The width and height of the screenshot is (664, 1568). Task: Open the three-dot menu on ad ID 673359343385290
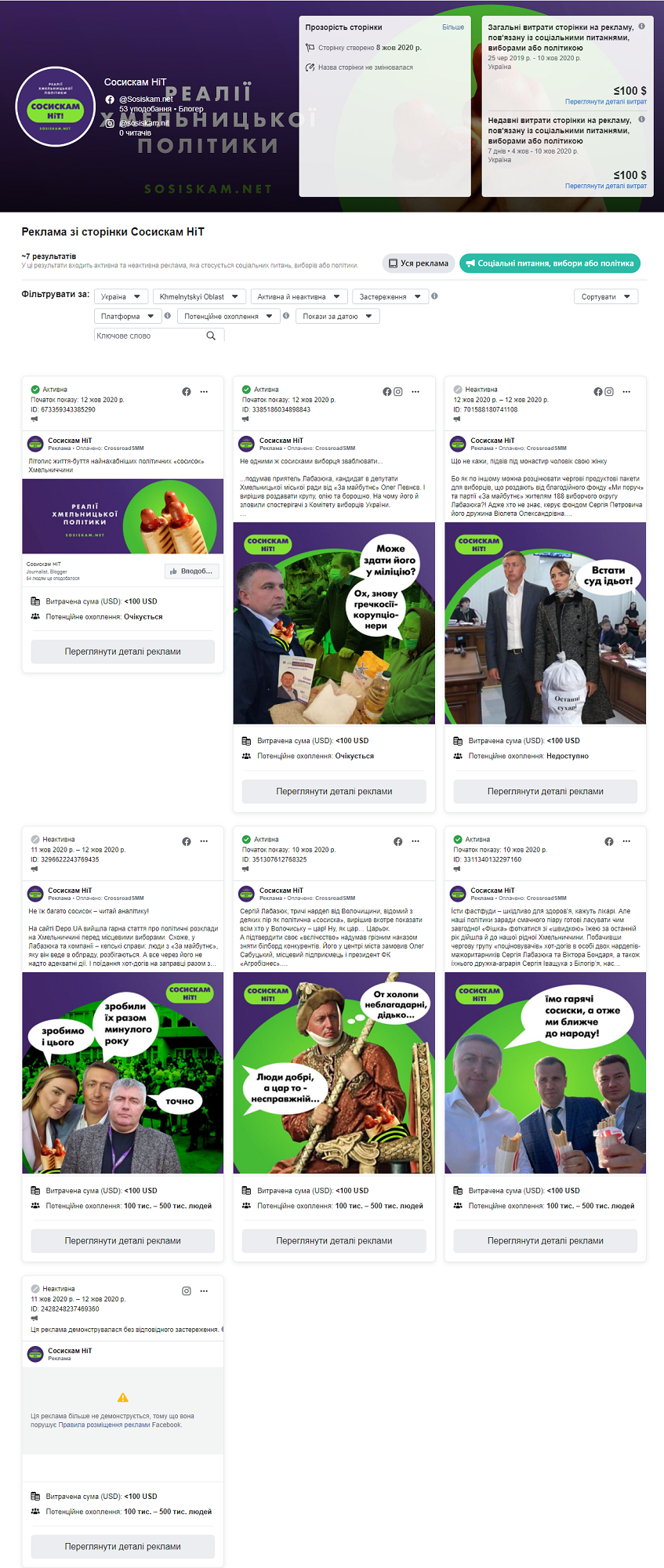204,392
